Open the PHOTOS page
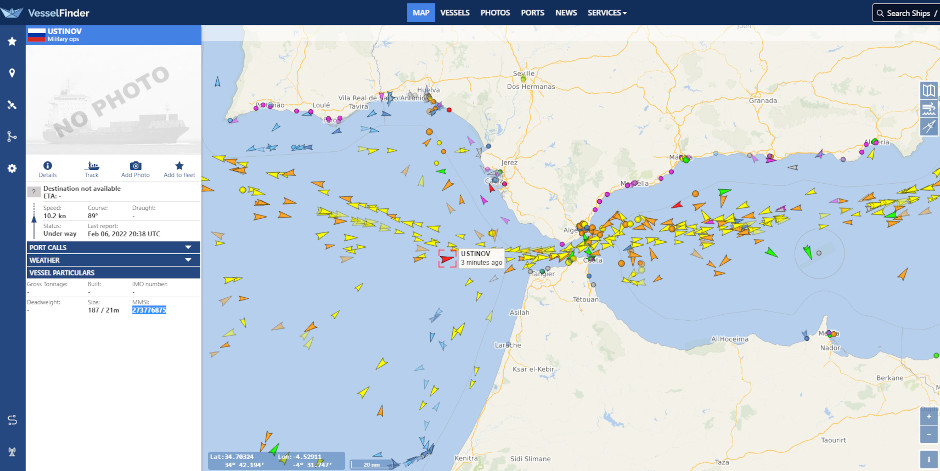 point(495,13)
